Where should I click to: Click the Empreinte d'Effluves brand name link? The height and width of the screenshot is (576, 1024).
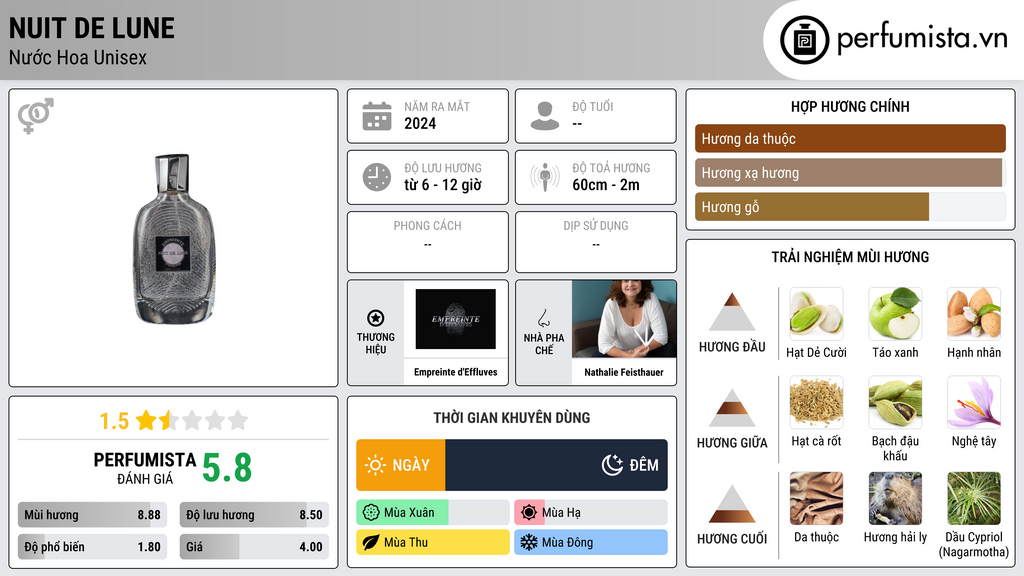[x=456, y=372]
